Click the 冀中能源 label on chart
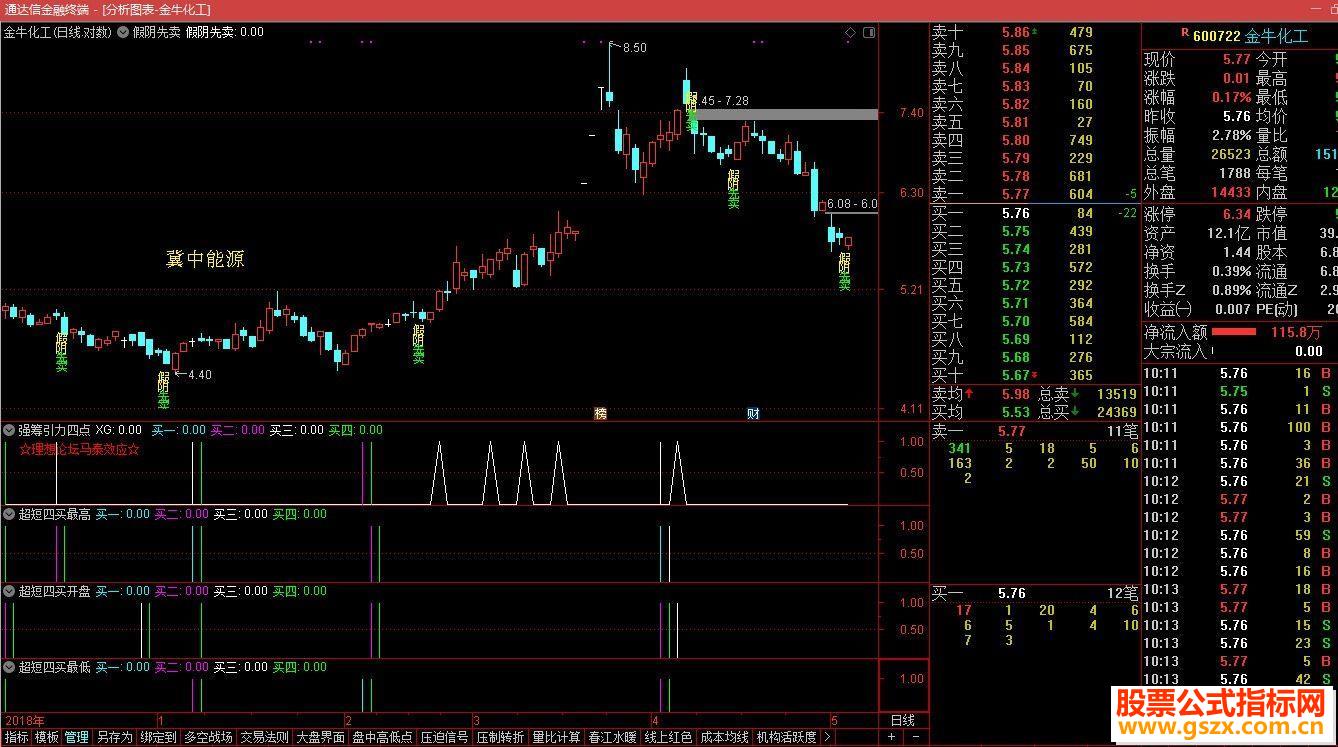Screen dimensions: 1338x747 pos(205,259)
